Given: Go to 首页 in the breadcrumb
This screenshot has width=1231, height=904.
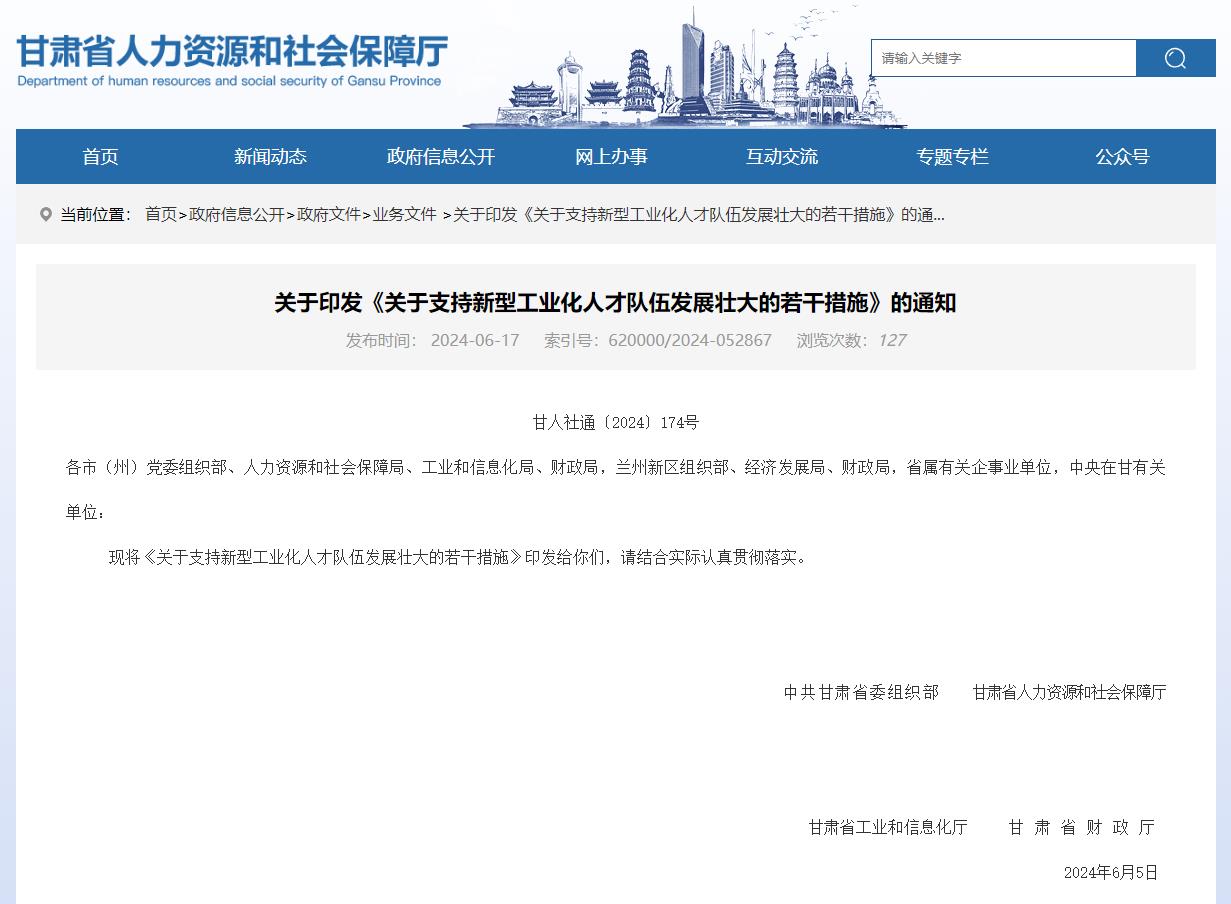Looking at the screenshot, I should [161, 214].
